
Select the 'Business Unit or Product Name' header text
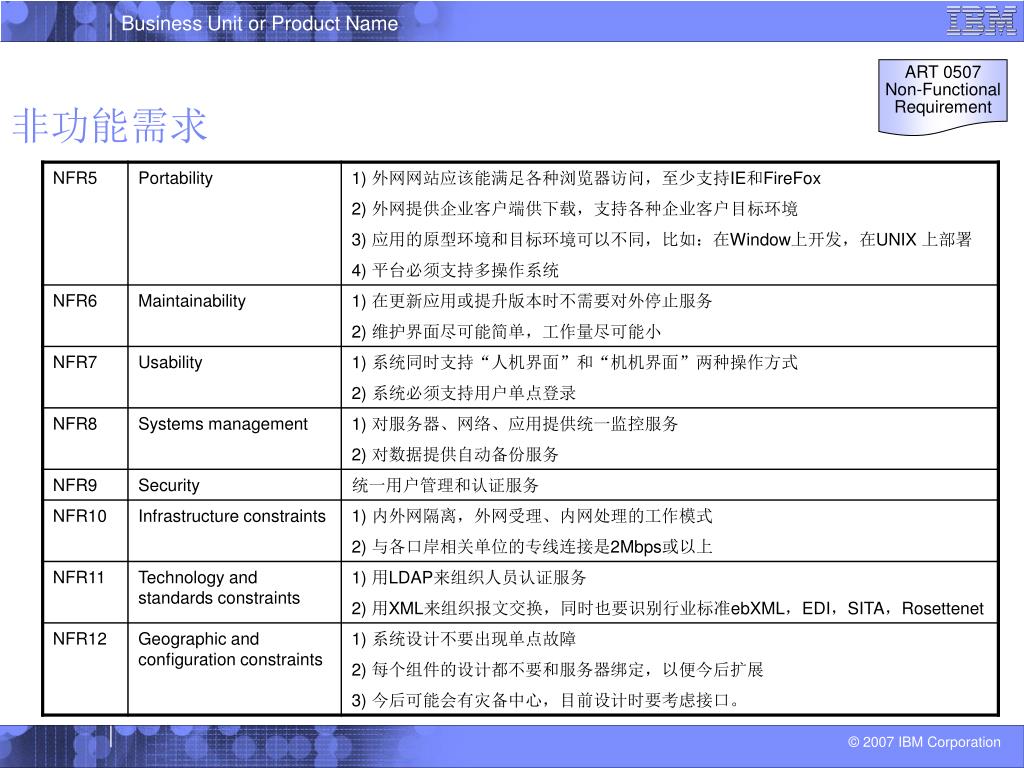(x=260, y=24)
